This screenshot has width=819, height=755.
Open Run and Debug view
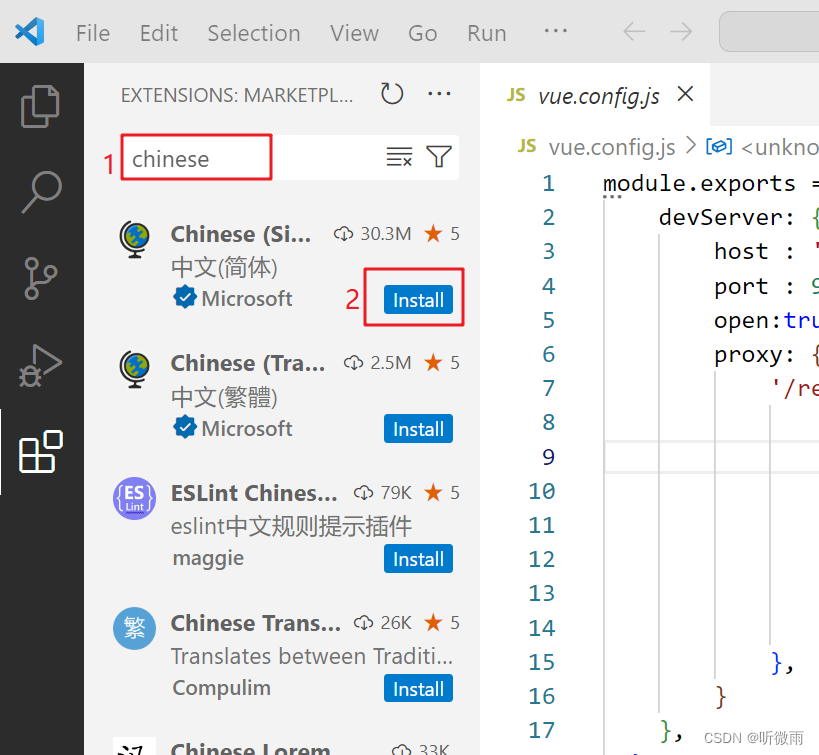(40, 365)
